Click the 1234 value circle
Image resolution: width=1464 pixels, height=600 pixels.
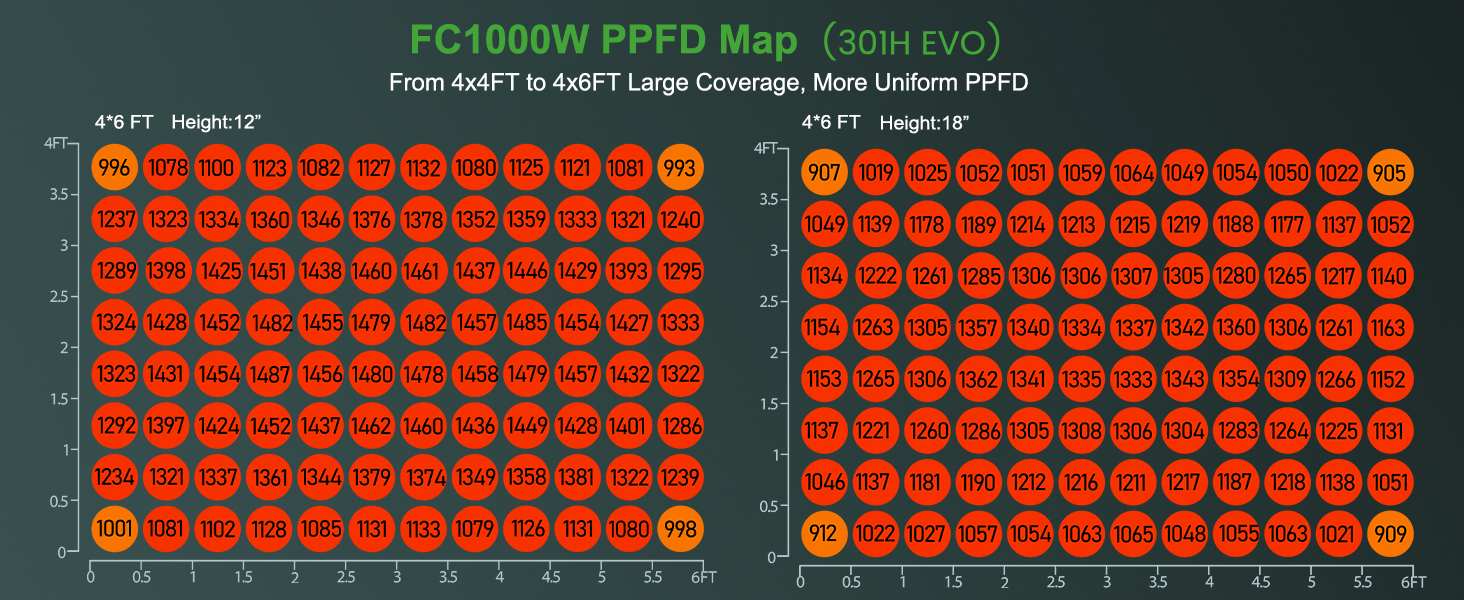tap(115, 478)
